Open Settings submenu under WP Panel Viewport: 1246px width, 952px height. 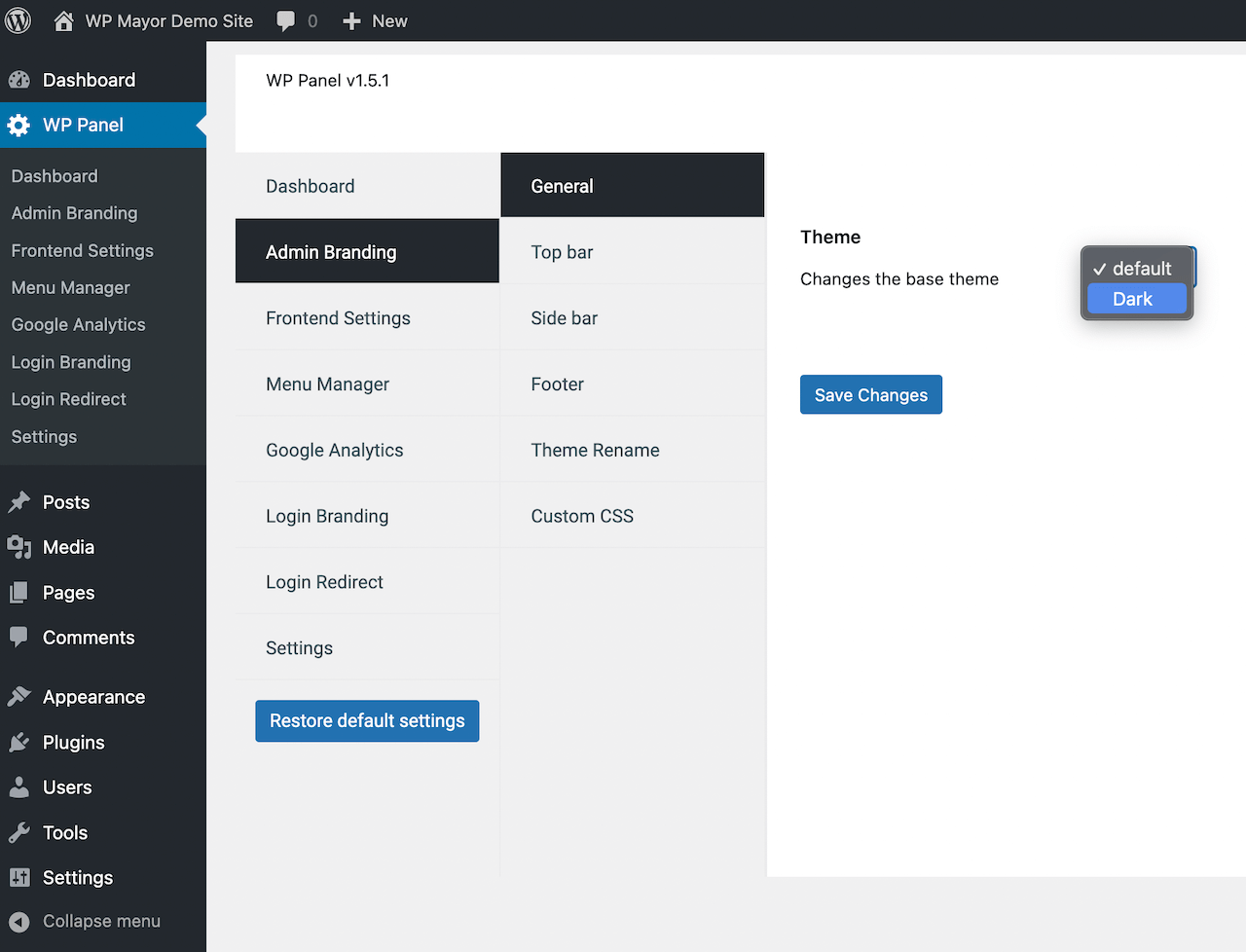point(44,436)
